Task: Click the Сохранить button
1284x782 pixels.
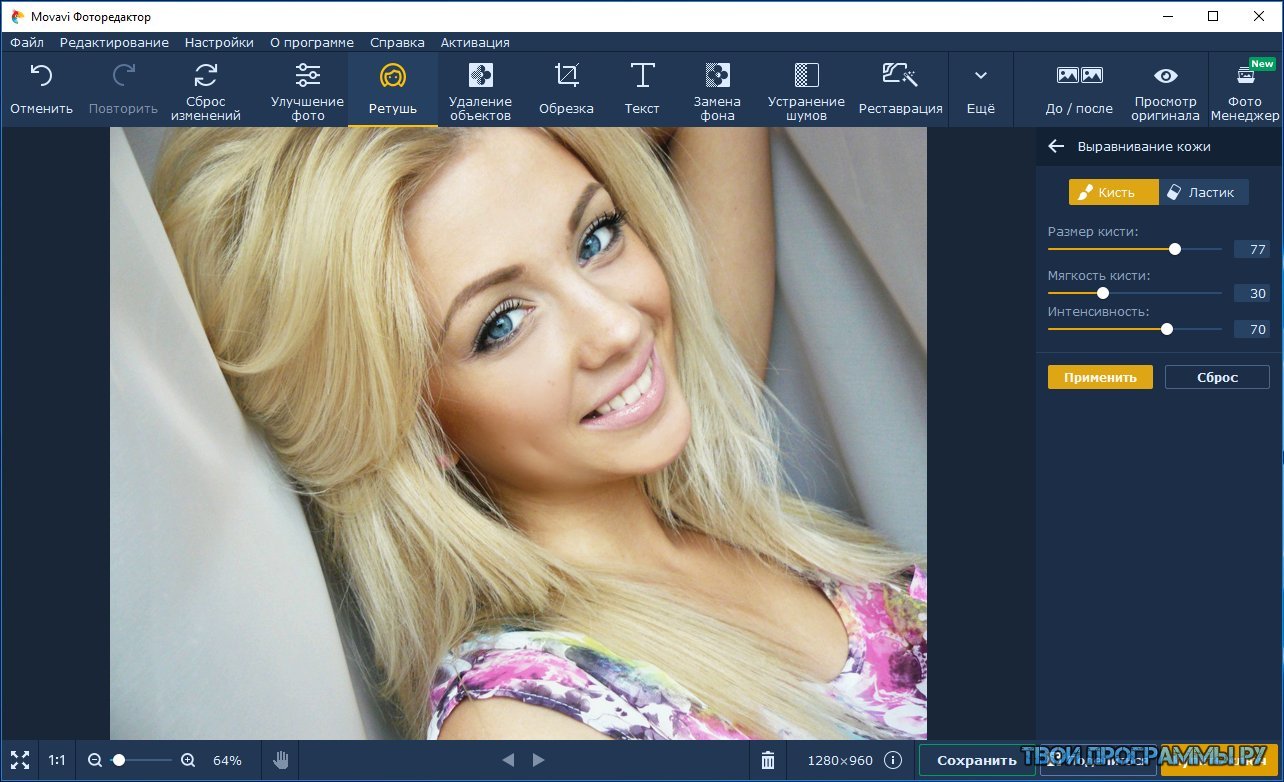Action: (x=977, y=760)
